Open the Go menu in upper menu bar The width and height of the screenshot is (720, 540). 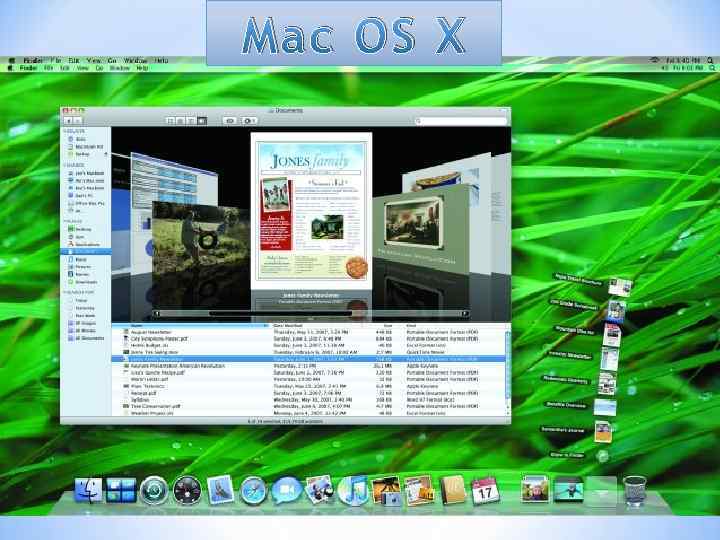[112, 60]
